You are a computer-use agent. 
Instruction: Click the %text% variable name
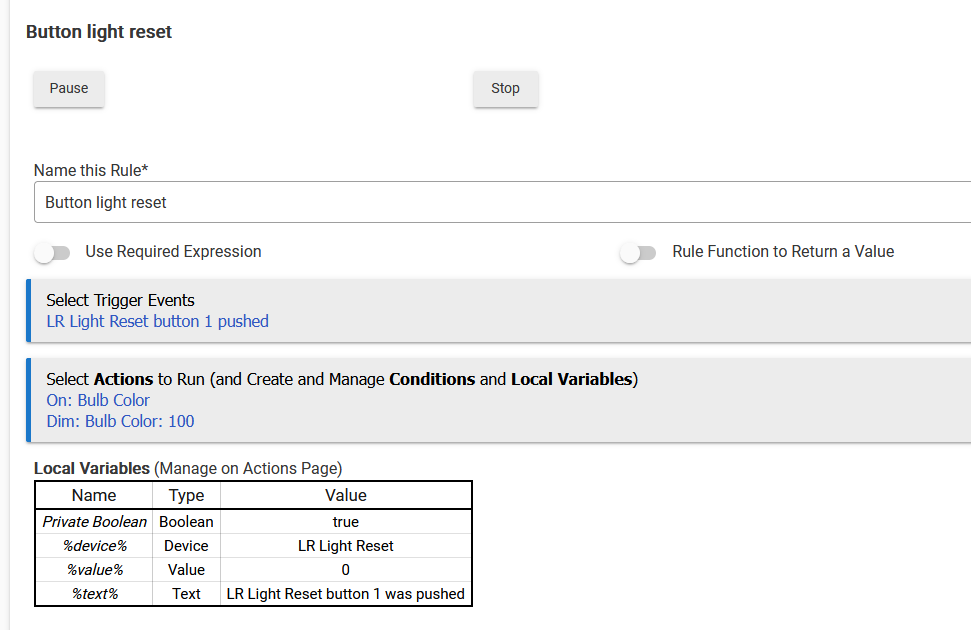[95, 594]
